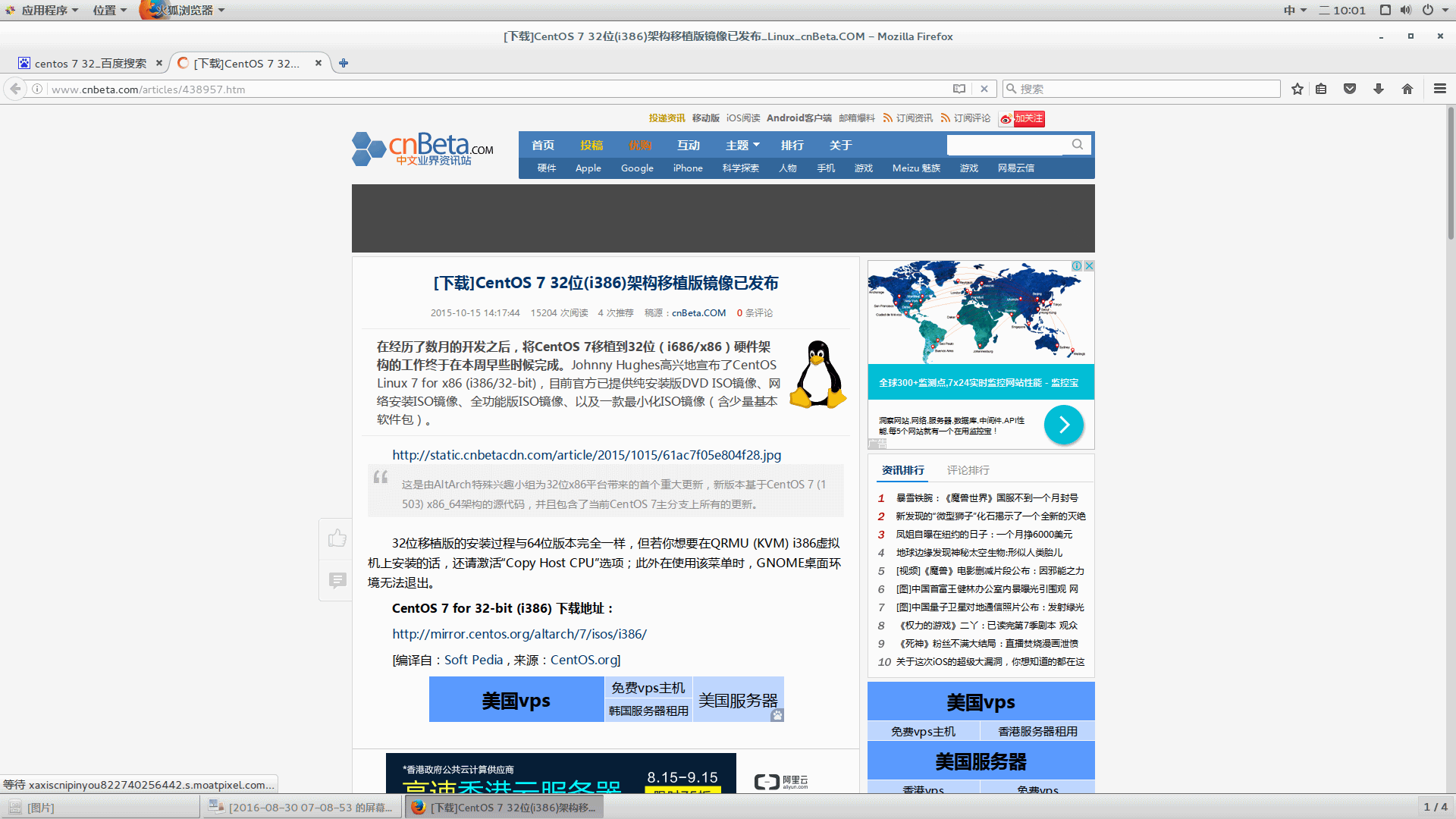The image size is (1456, 819).
Task: Select 资讯排行 ranking tab
Action: pyautogui.click(x=902, y=470)
